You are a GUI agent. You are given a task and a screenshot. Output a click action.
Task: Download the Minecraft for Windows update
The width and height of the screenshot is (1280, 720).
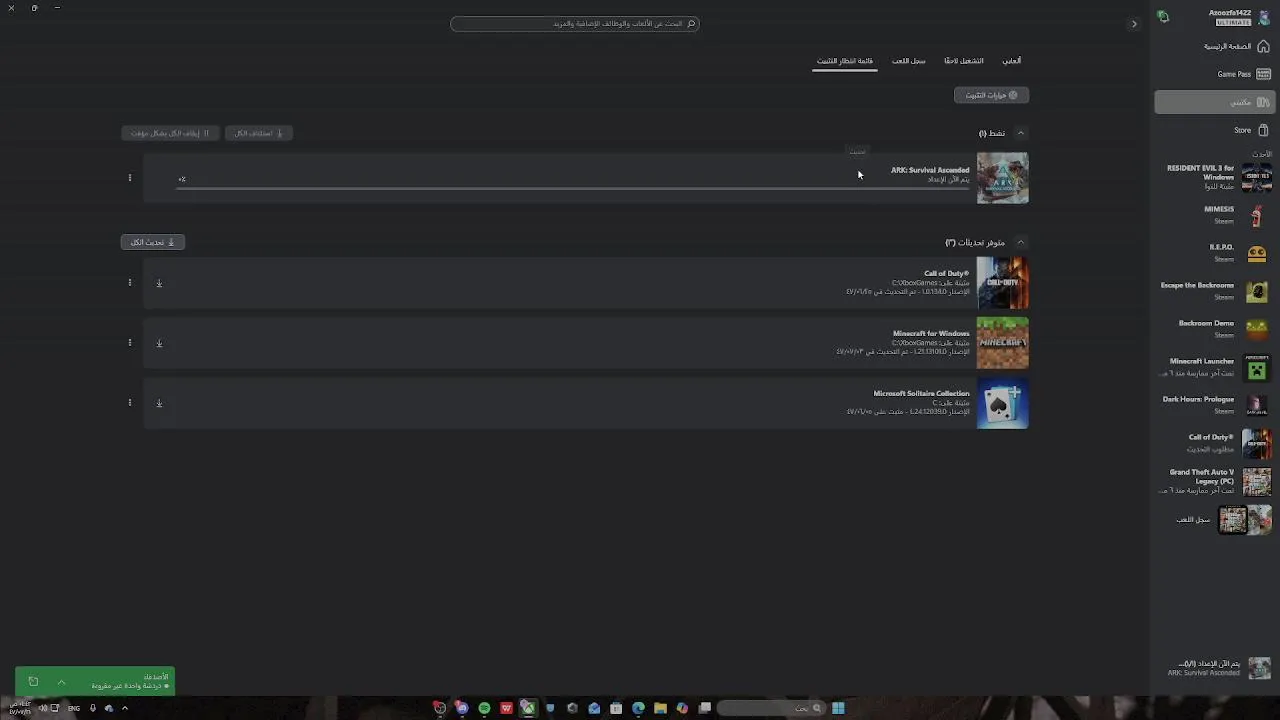(159, 343)
